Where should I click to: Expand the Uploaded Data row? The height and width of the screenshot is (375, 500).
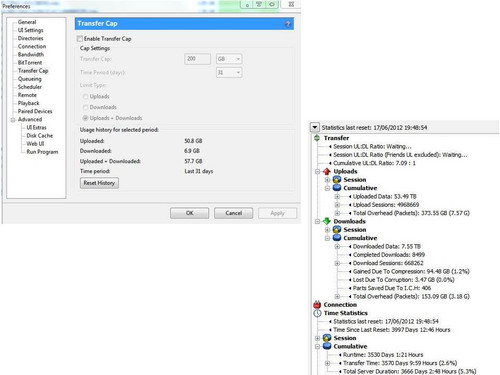337,196
